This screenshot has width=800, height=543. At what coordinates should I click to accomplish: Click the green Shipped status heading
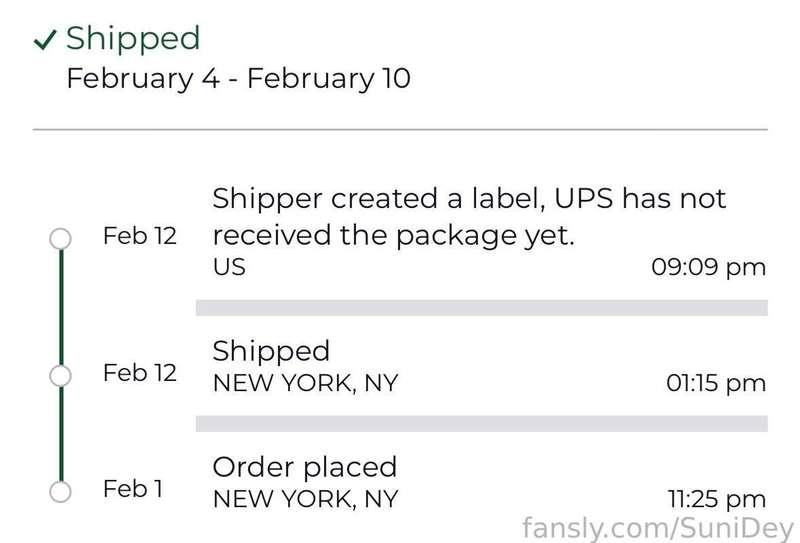133,39
